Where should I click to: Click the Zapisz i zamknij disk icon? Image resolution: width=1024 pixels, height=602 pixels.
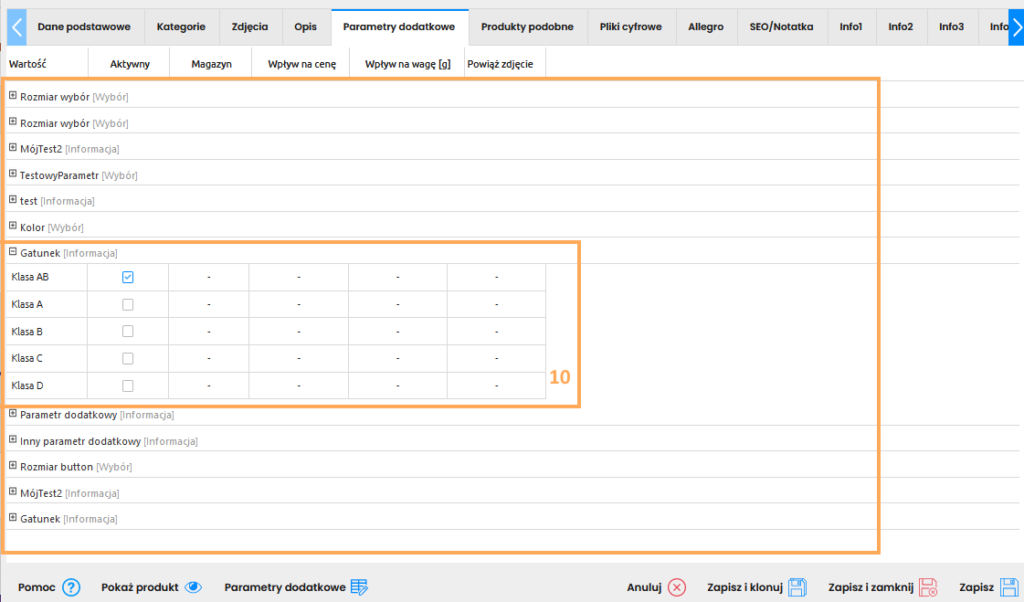click(928, 587)
